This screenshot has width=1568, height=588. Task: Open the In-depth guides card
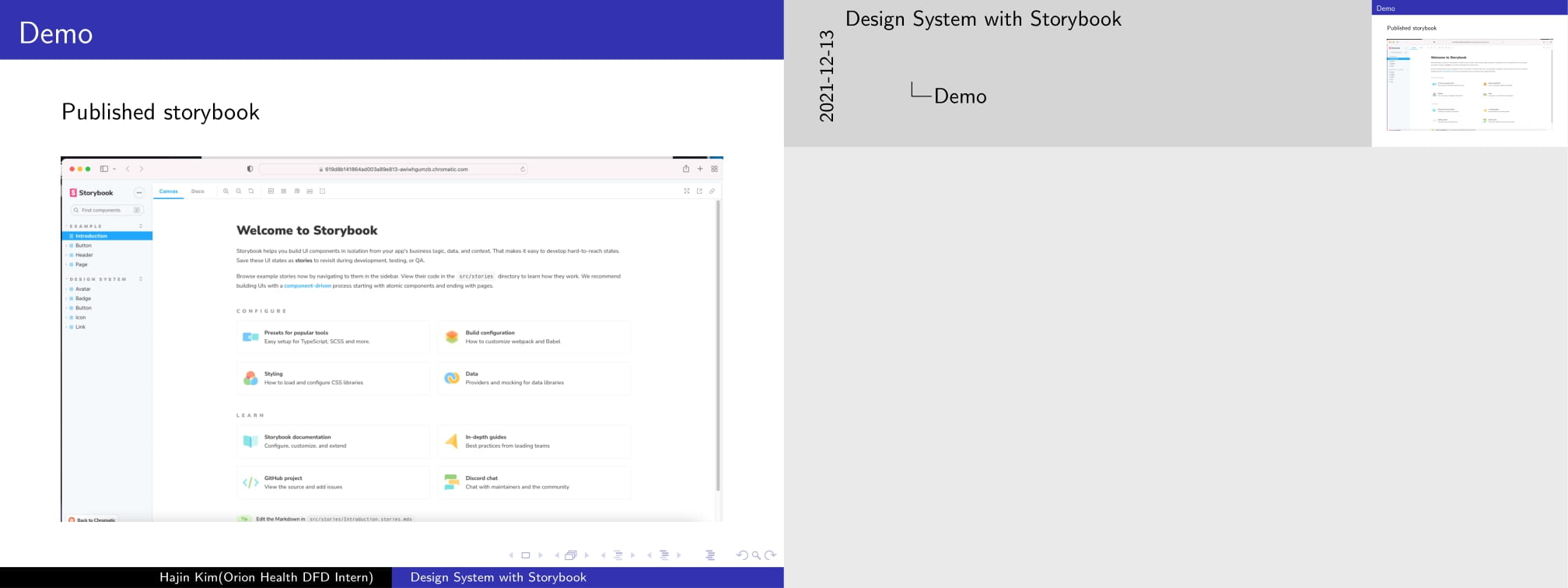click(534, 441)
